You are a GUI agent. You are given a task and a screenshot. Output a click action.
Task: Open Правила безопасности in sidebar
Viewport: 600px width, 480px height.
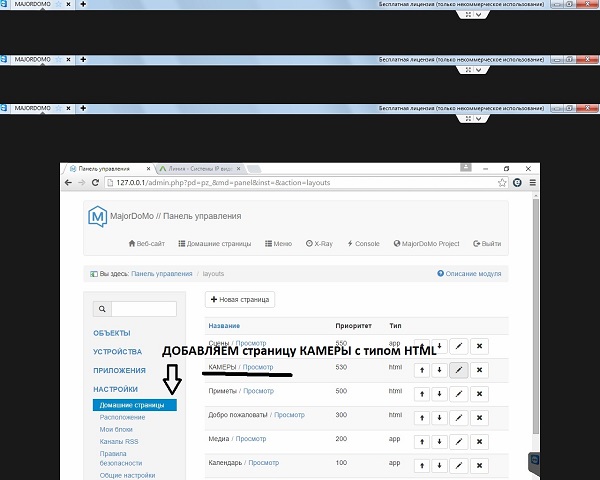click(x=121, y=458)
